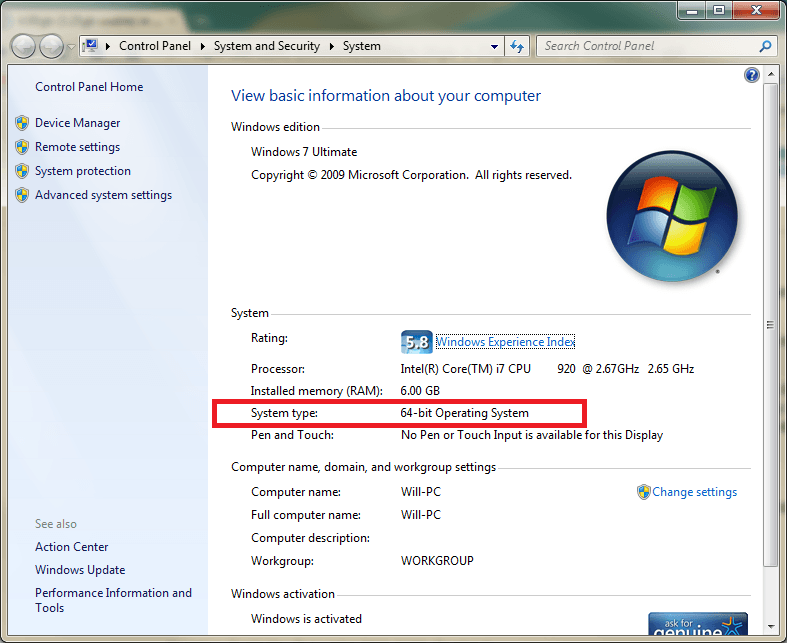This screenshot has height=643, width=787.
Task: Click shield icon beside Remote settings
Action: tap(22, 147)
